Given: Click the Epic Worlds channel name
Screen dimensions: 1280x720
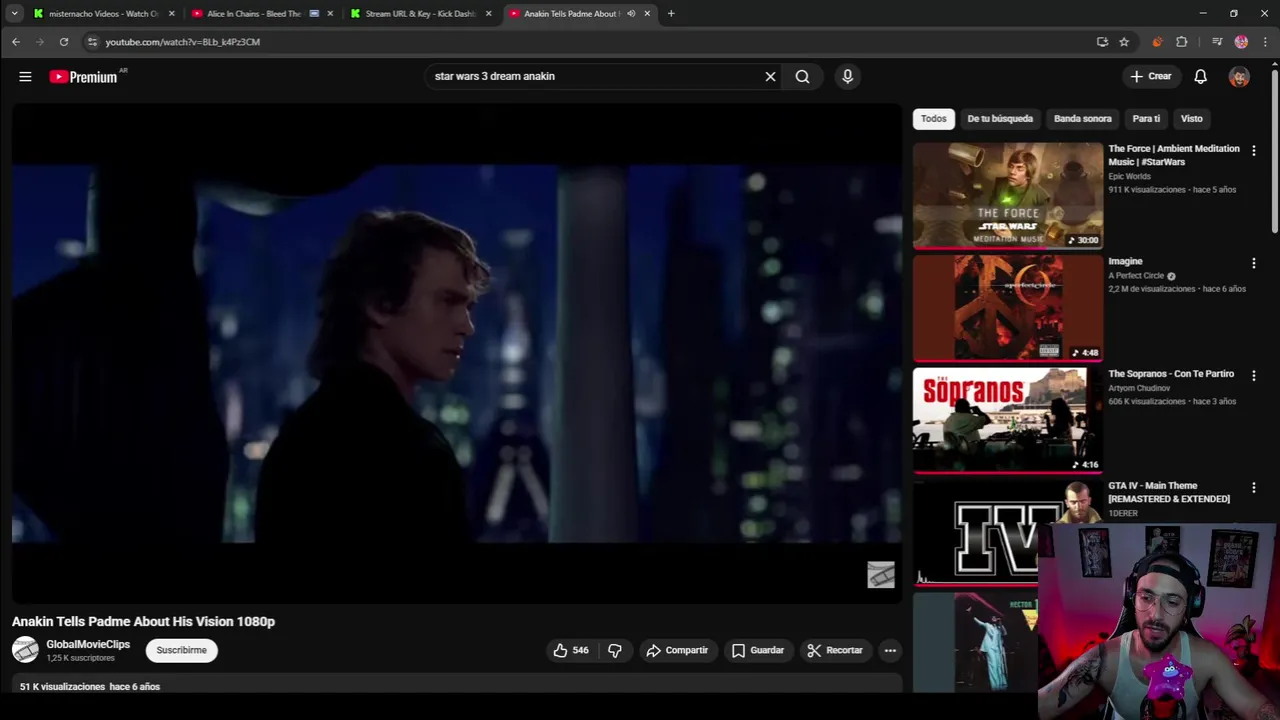Looking at the screenshot, I should click(x=1129, y=176).
